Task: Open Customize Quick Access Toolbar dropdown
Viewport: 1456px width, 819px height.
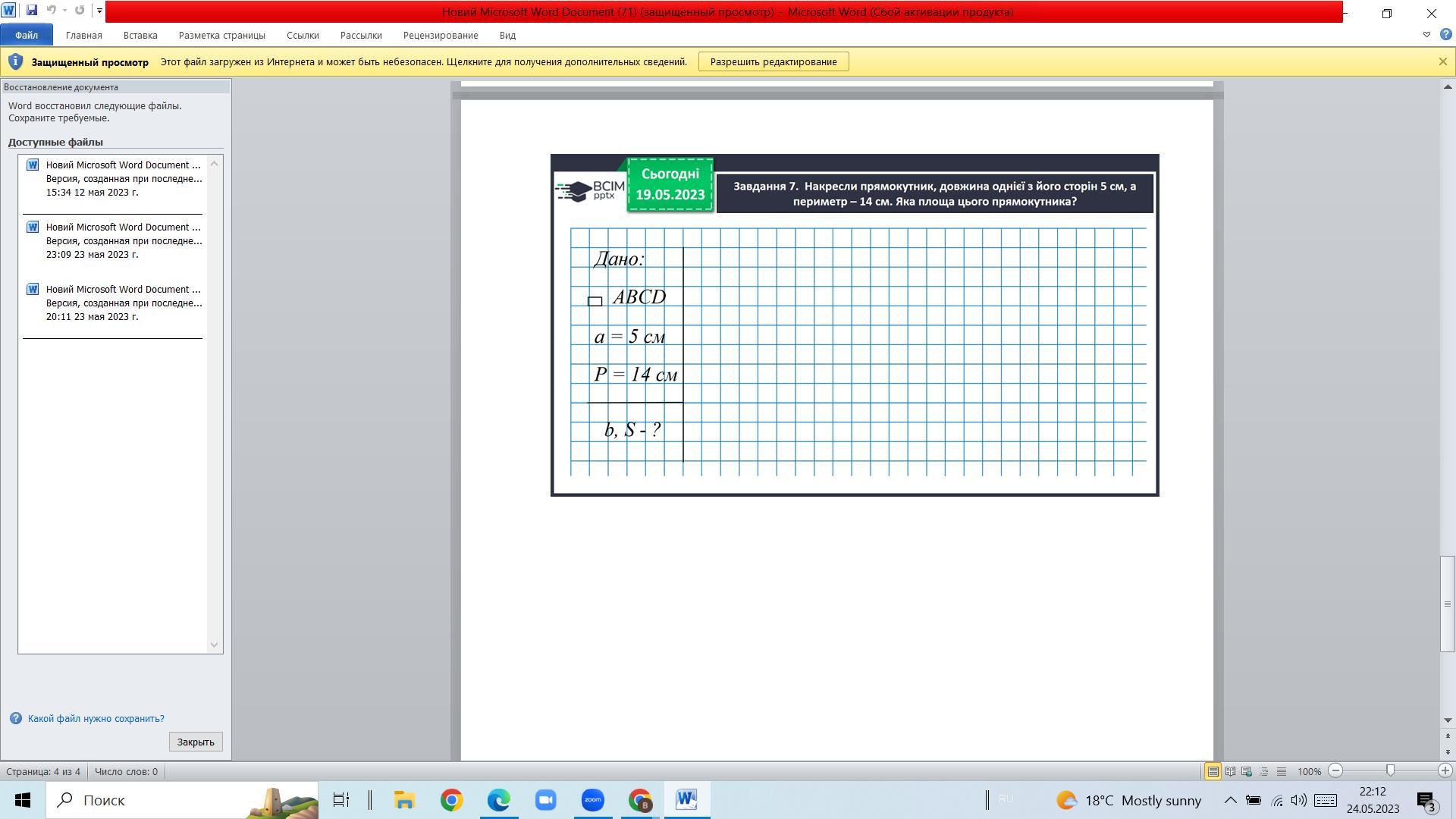Action: click(x=99, y=11)
